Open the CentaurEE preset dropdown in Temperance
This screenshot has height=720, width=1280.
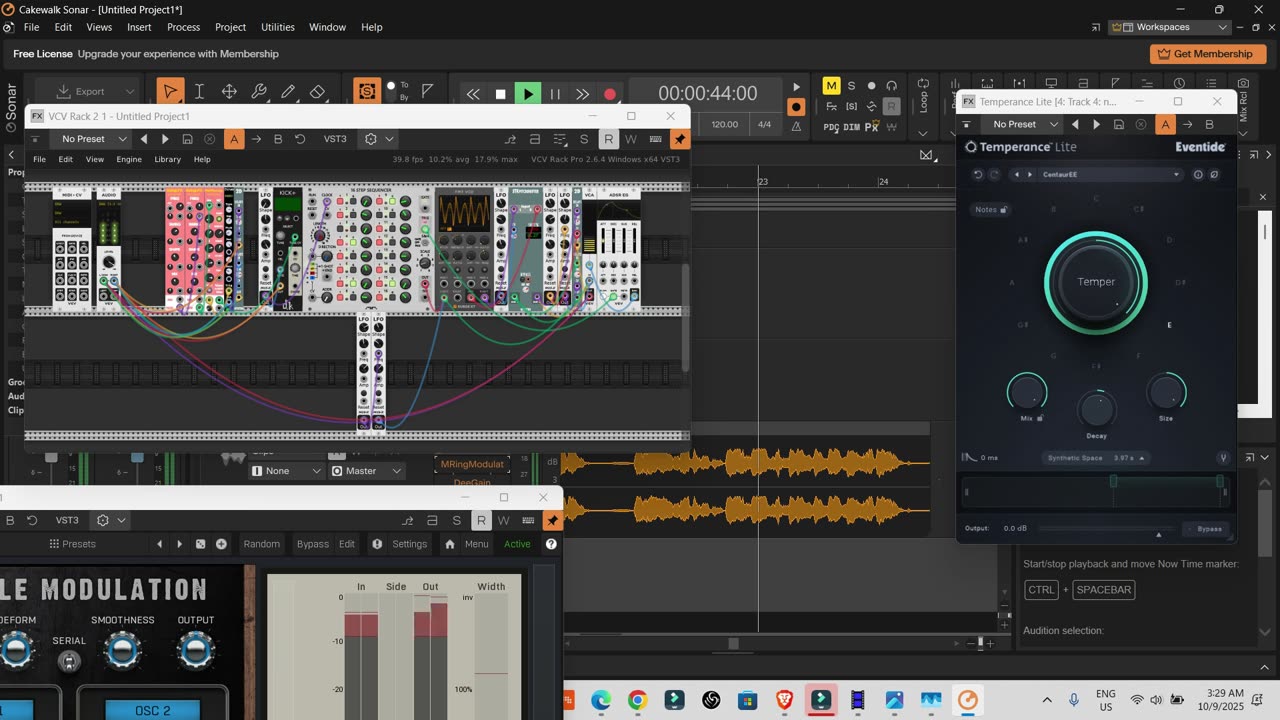coord(1108,174)
